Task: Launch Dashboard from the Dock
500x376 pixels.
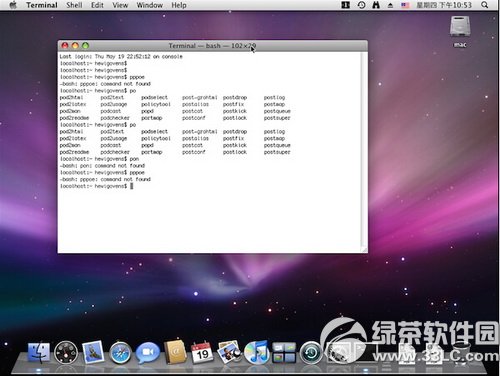Action: point(66,353)
